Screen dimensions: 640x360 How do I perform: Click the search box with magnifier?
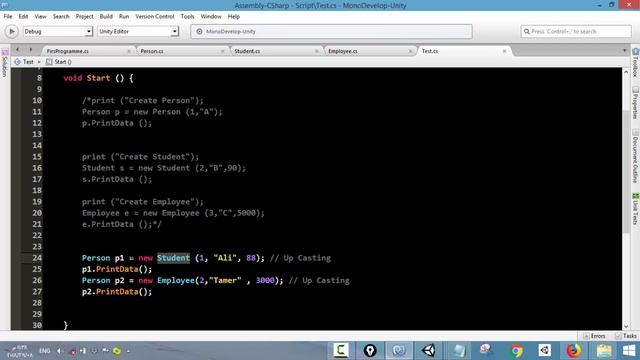tap(576, 31)
